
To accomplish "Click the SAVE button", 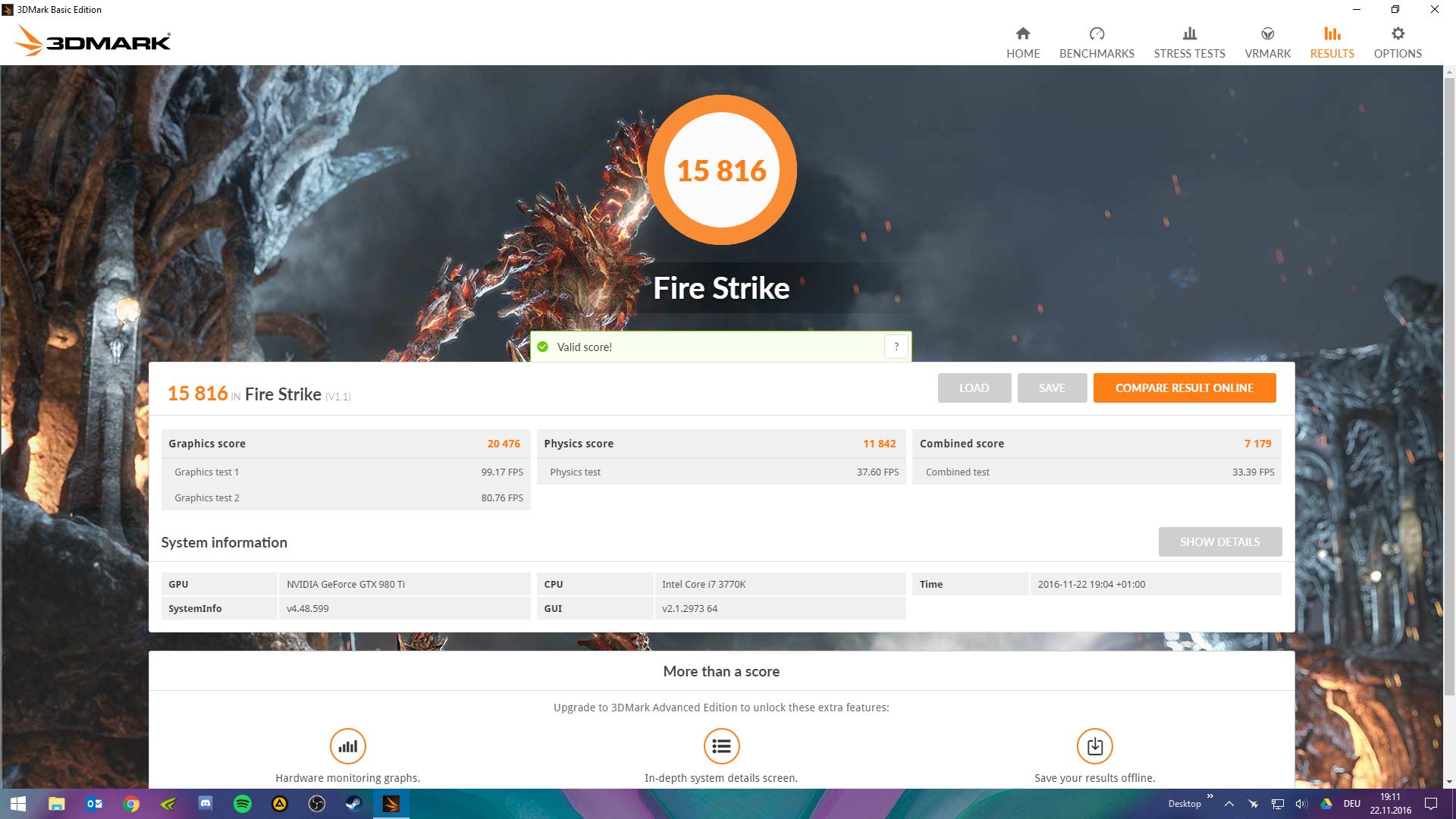I will (1052, 388).
